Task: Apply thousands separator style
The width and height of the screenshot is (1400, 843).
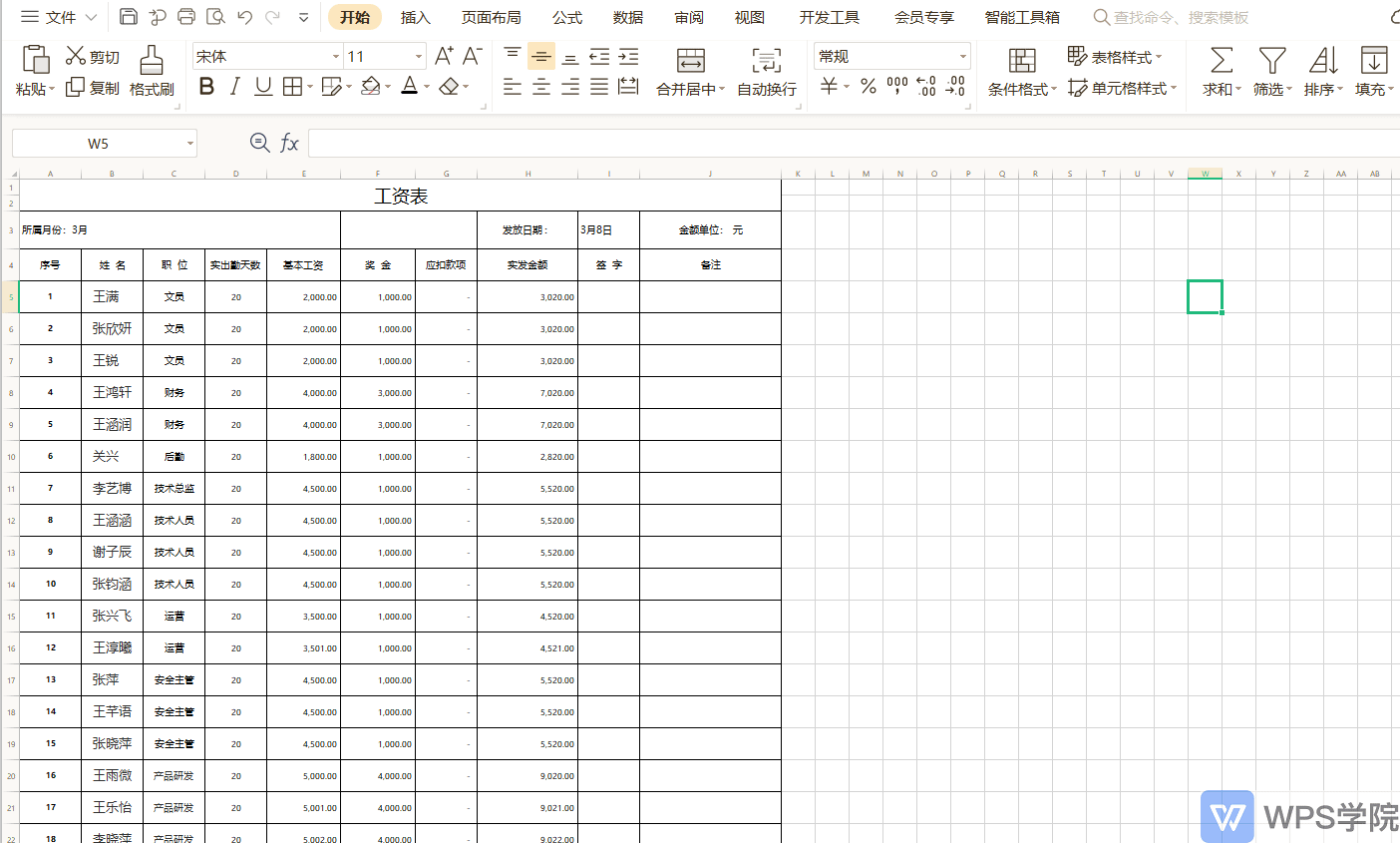Action: tap(897, 86)
